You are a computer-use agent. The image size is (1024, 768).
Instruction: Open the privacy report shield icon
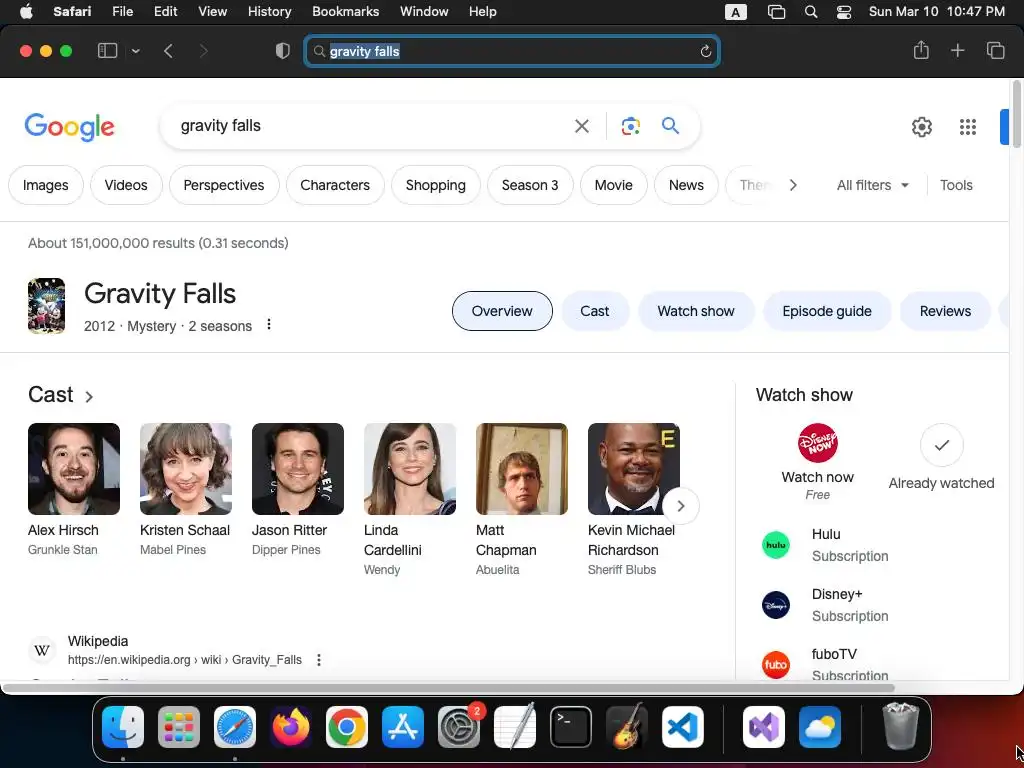tap(282, 51)
